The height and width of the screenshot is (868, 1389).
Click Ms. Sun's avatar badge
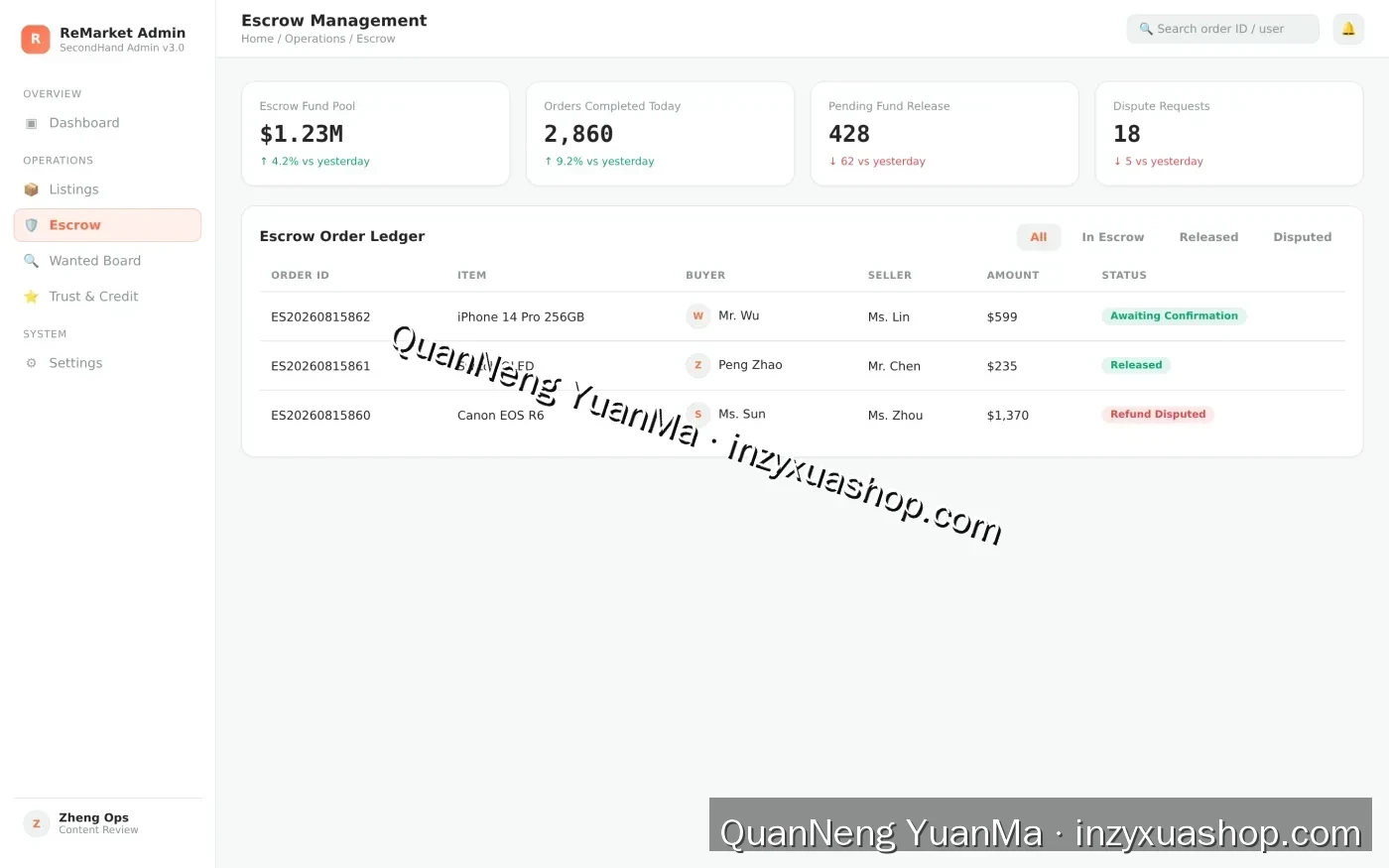pos(698,415)
